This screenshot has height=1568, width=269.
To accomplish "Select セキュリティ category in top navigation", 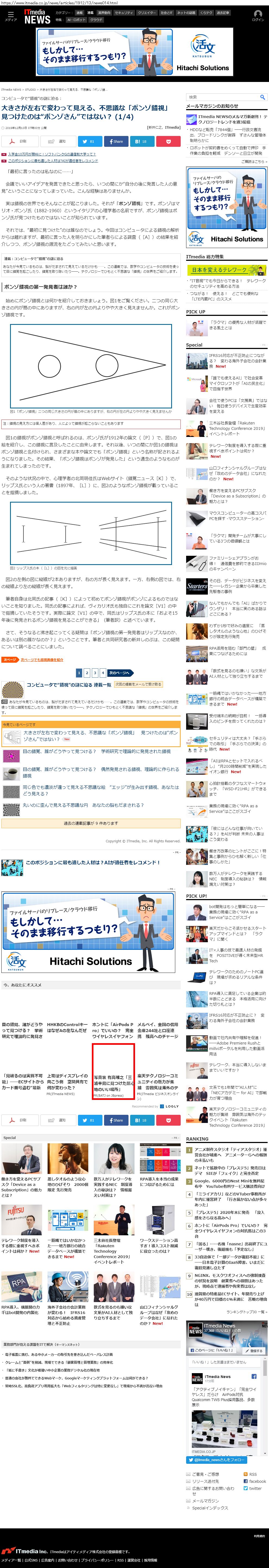I will point(124,12).
